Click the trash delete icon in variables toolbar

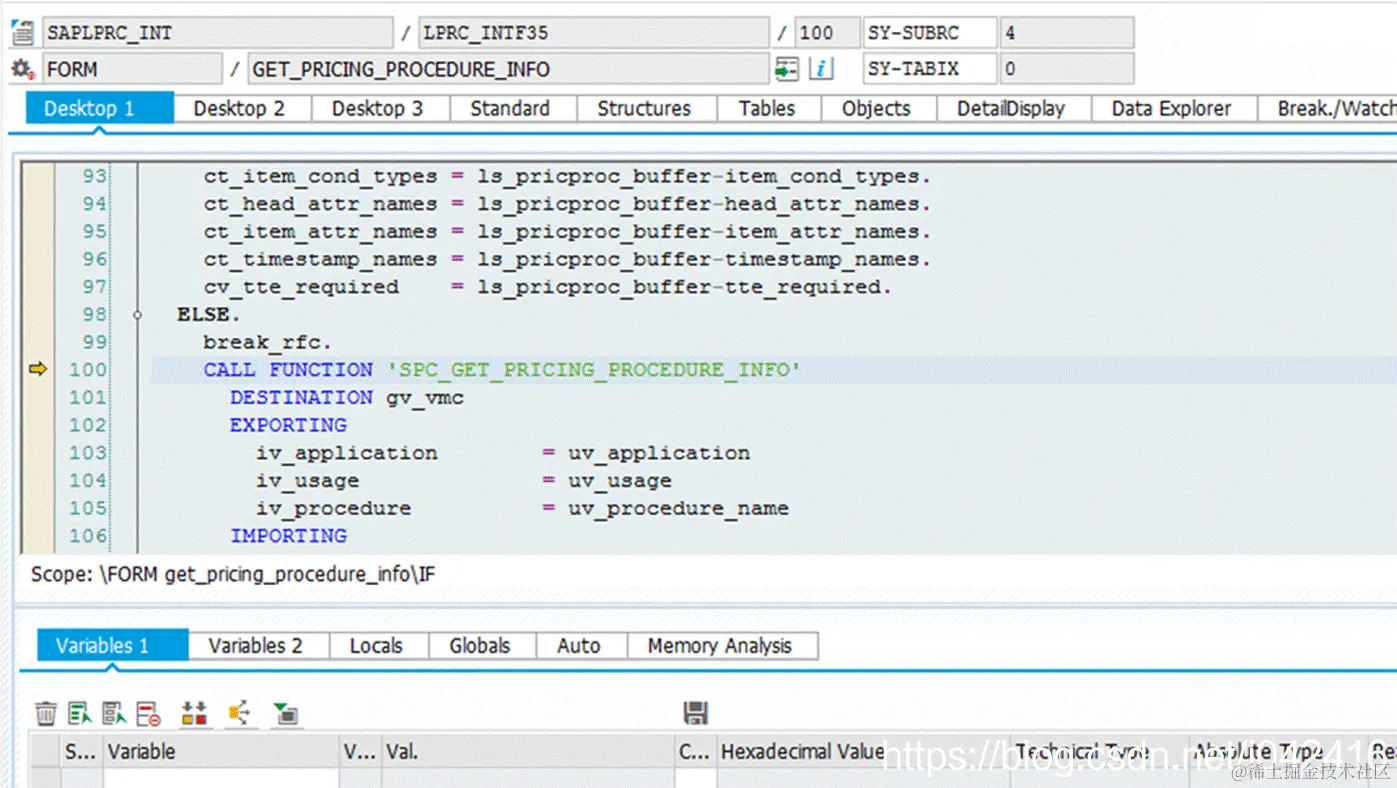(x=46, y=713)
